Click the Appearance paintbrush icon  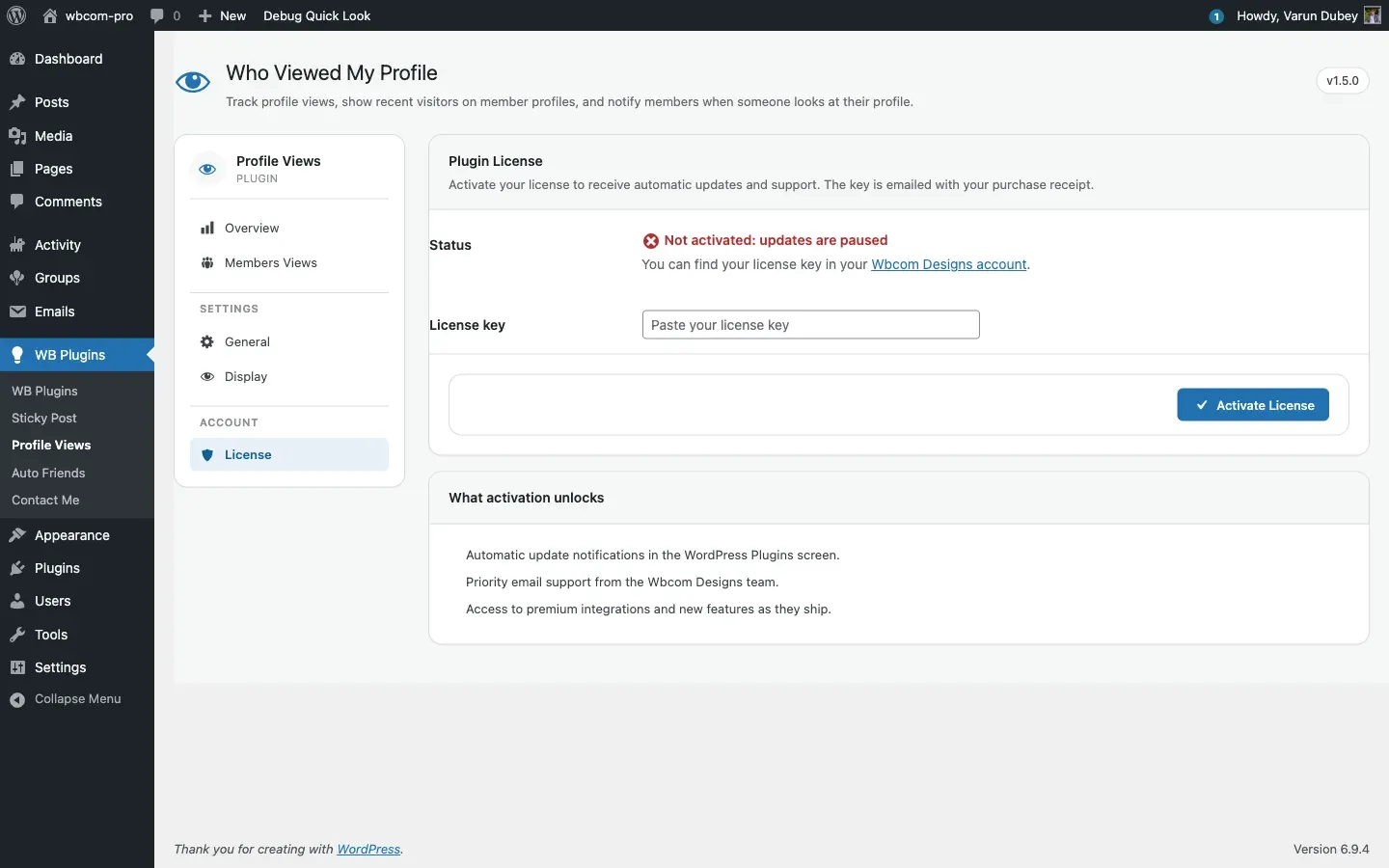pos(17,535)
